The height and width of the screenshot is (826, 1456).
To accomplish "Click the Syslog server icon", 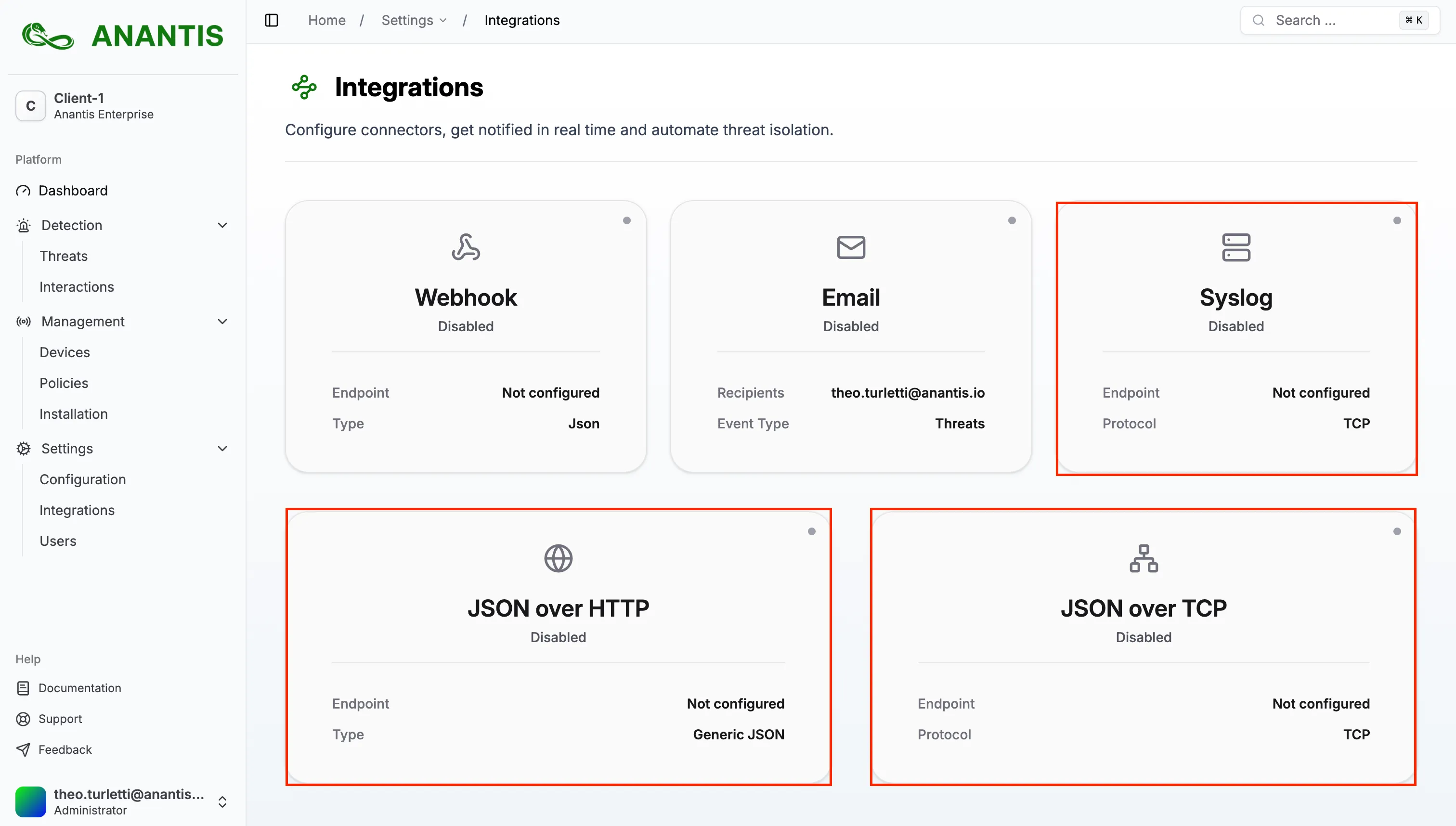I will click(x=1235, y=247).
